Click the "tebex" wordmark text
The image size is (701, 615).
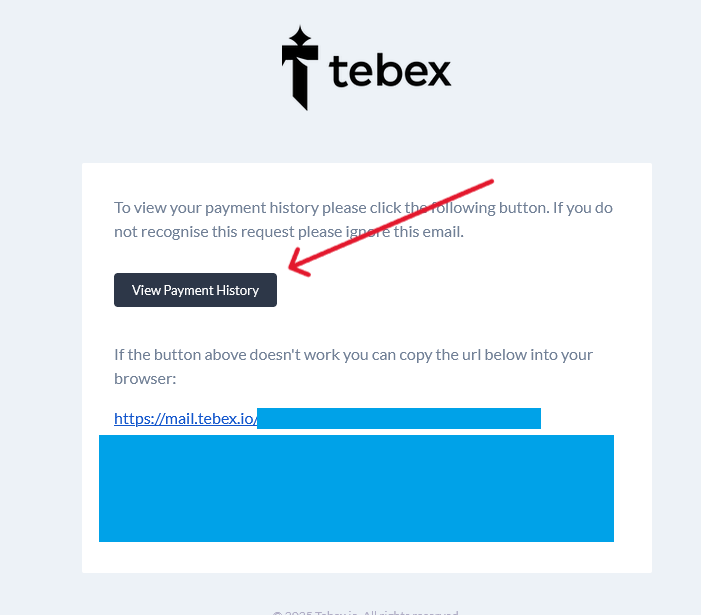[390, 70]
